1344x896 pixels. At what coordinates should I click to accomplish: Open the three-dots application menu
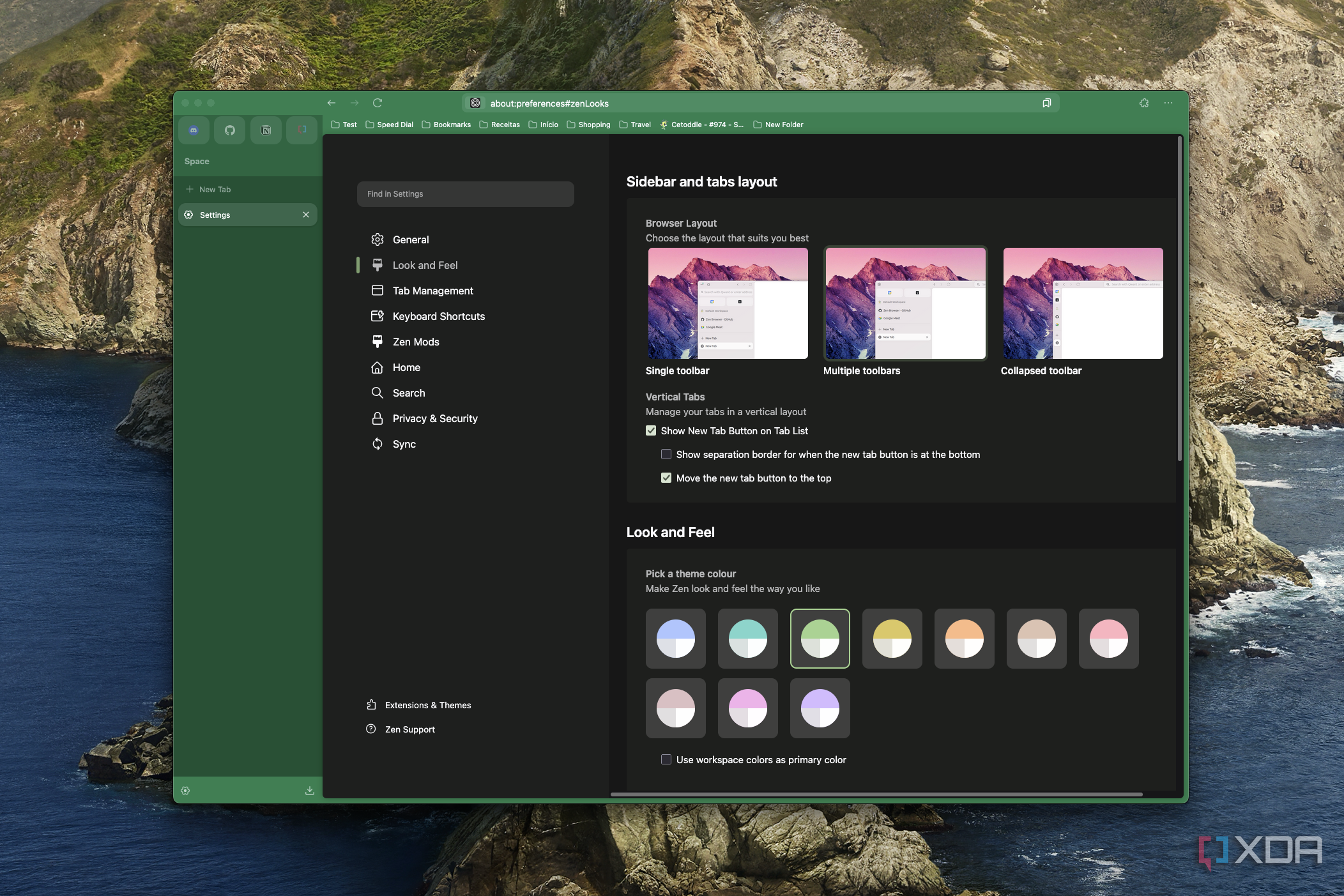coord(1168,103)
